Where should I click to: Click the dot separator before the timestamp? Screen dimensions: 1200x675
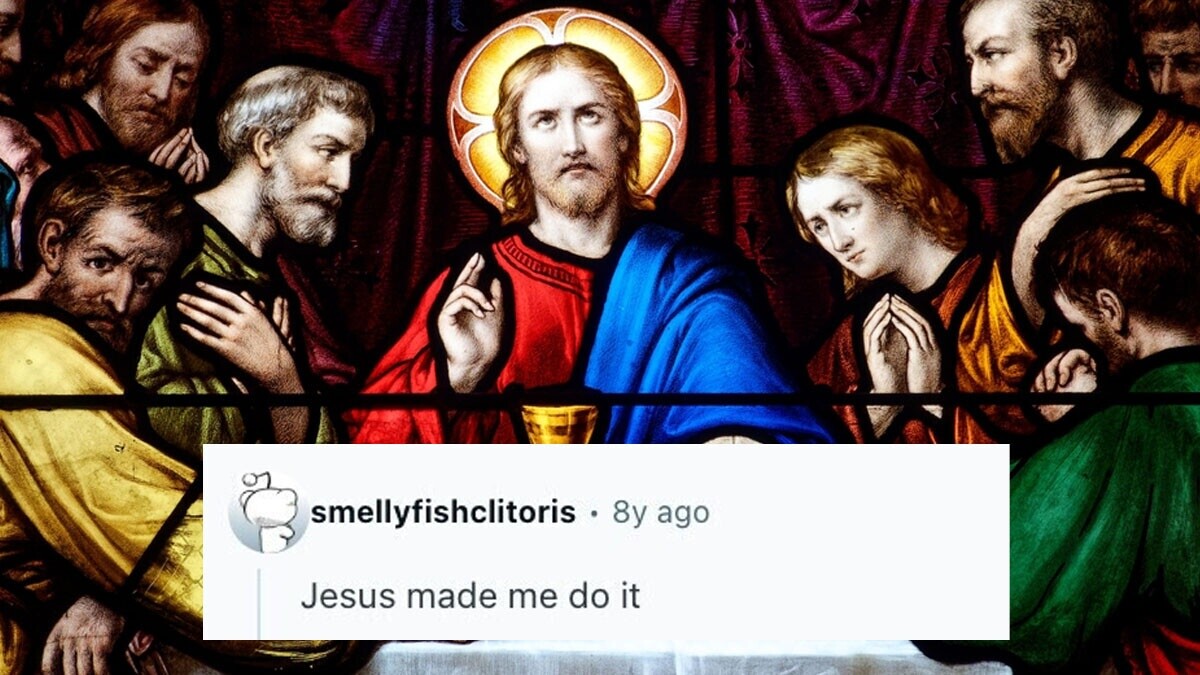(594, 514)
